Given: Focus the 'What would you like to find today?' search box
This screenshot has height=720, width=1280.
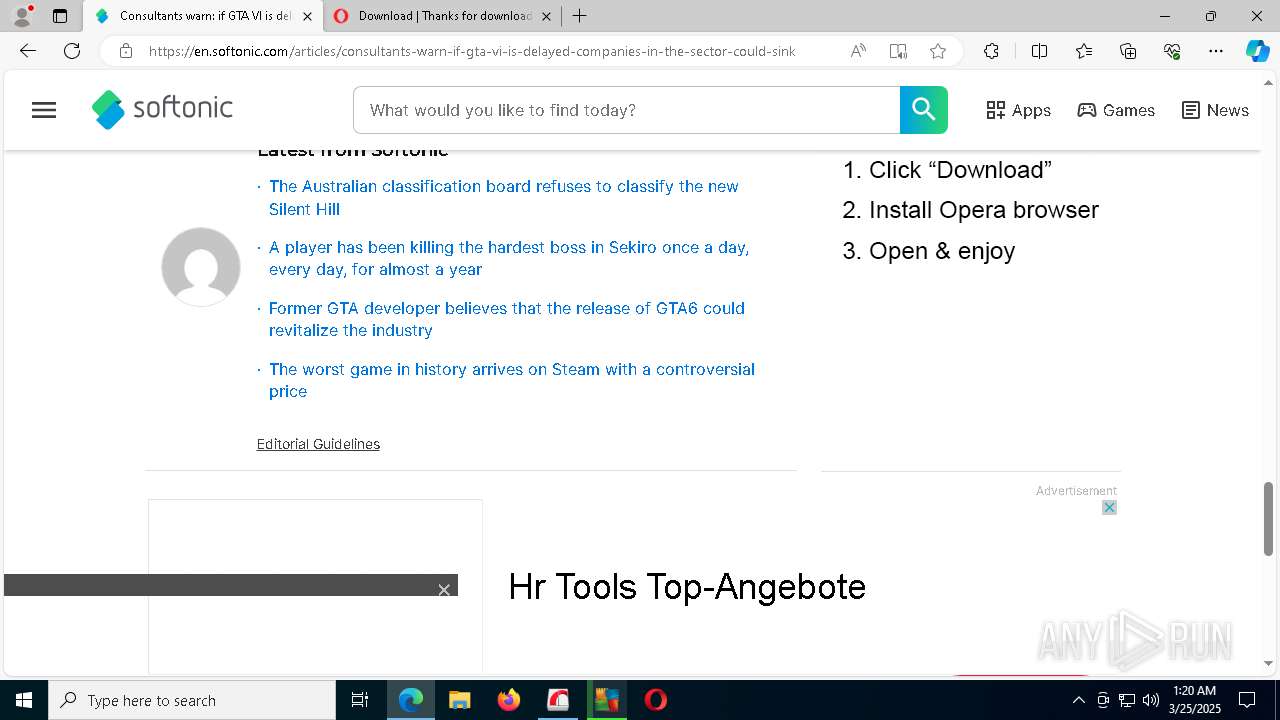Looking at the screenshot, I should [x=627, y=110].
